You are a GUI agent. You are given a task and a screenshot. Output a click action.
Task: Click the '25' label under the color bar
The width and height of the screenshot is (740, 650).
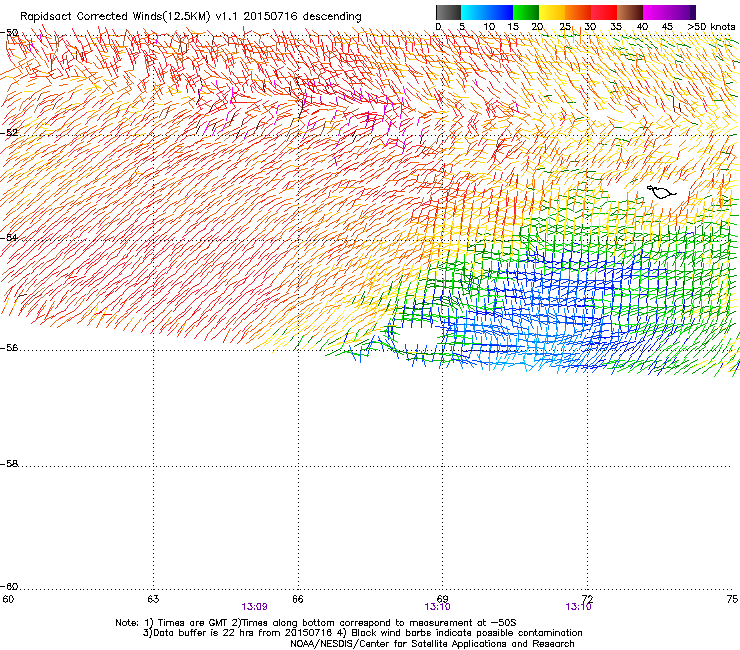coord(565,26)
